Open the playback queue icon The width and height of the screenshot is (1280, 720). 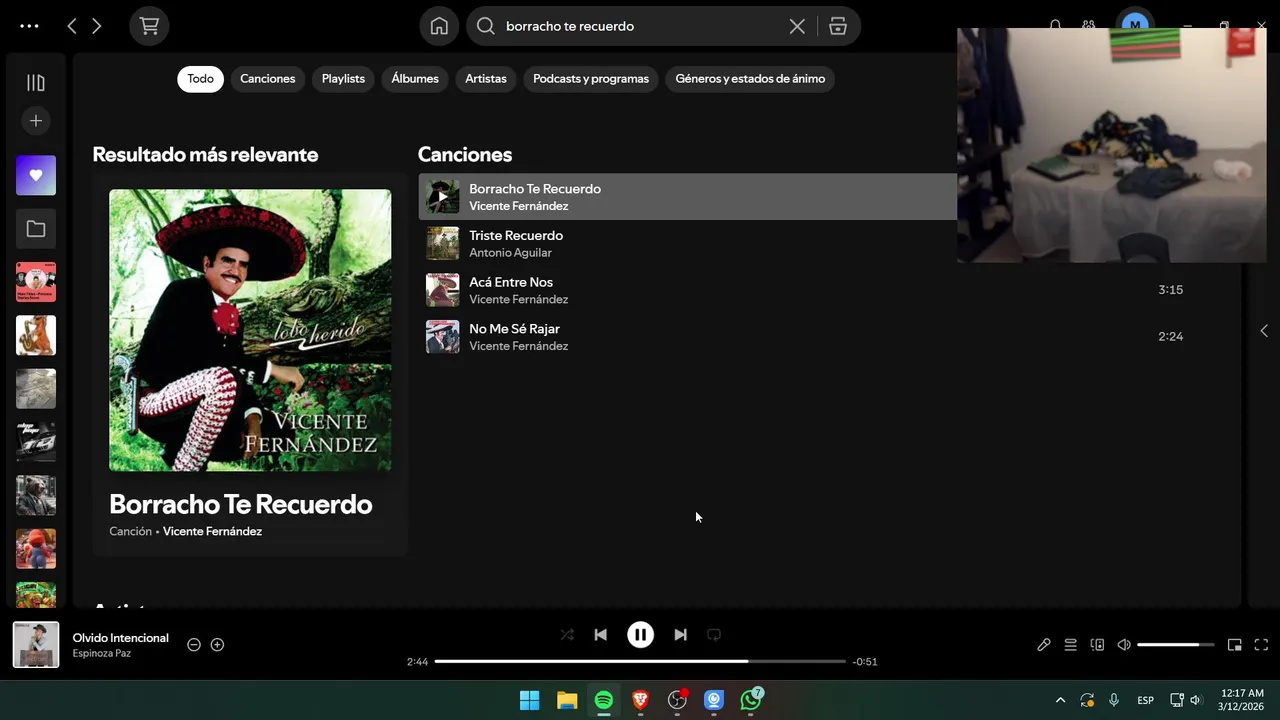coord(1070,645)
